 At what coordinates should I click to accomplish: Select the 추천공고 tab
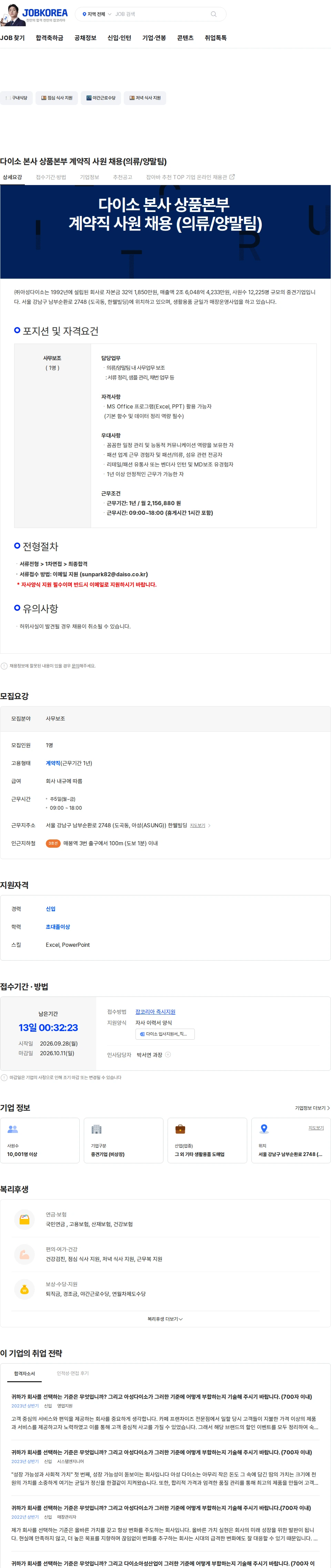point(122,177)
